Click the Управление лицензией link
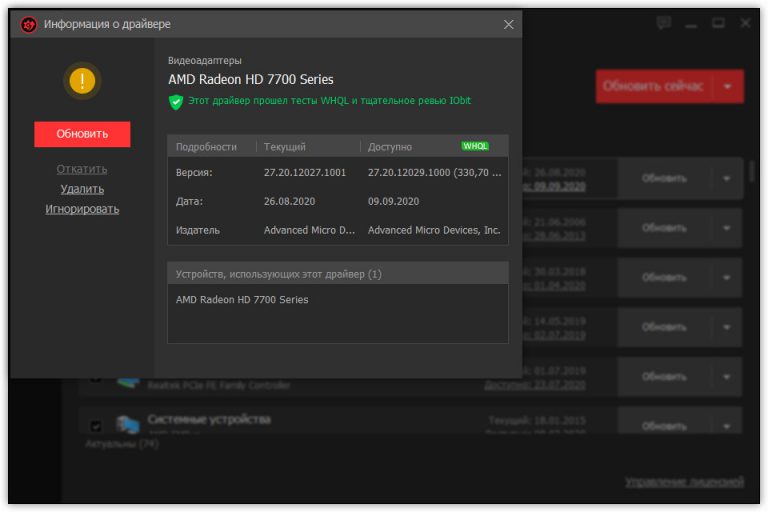Viewport: 768px width, 512px height. [x=684, y=482]
